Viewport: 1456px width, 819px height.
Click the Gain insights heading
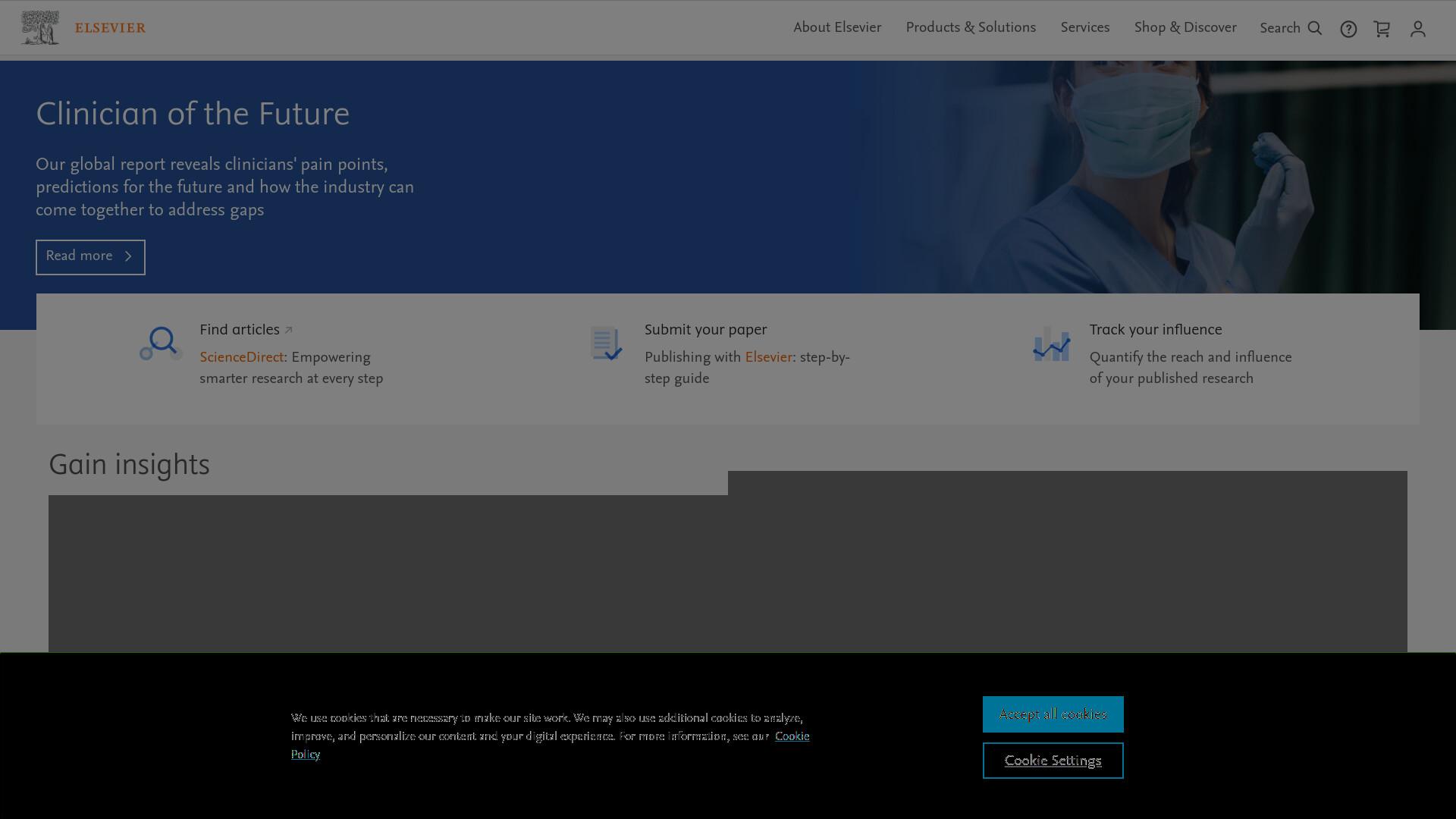tap(129, 465)
